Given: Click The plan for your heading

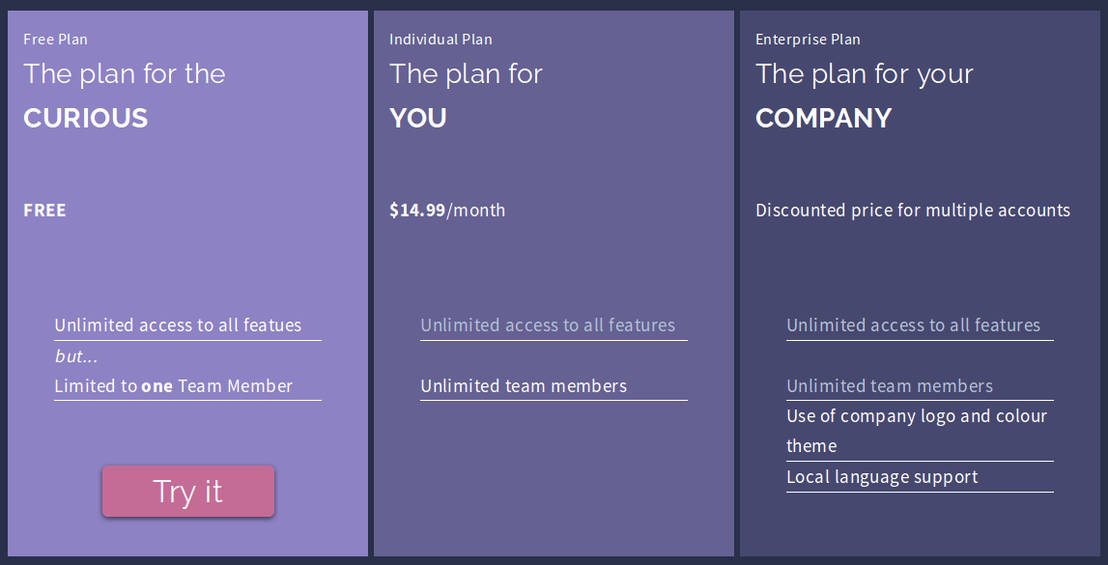Looking at the screenshot, I should click(x=864, y=74).
